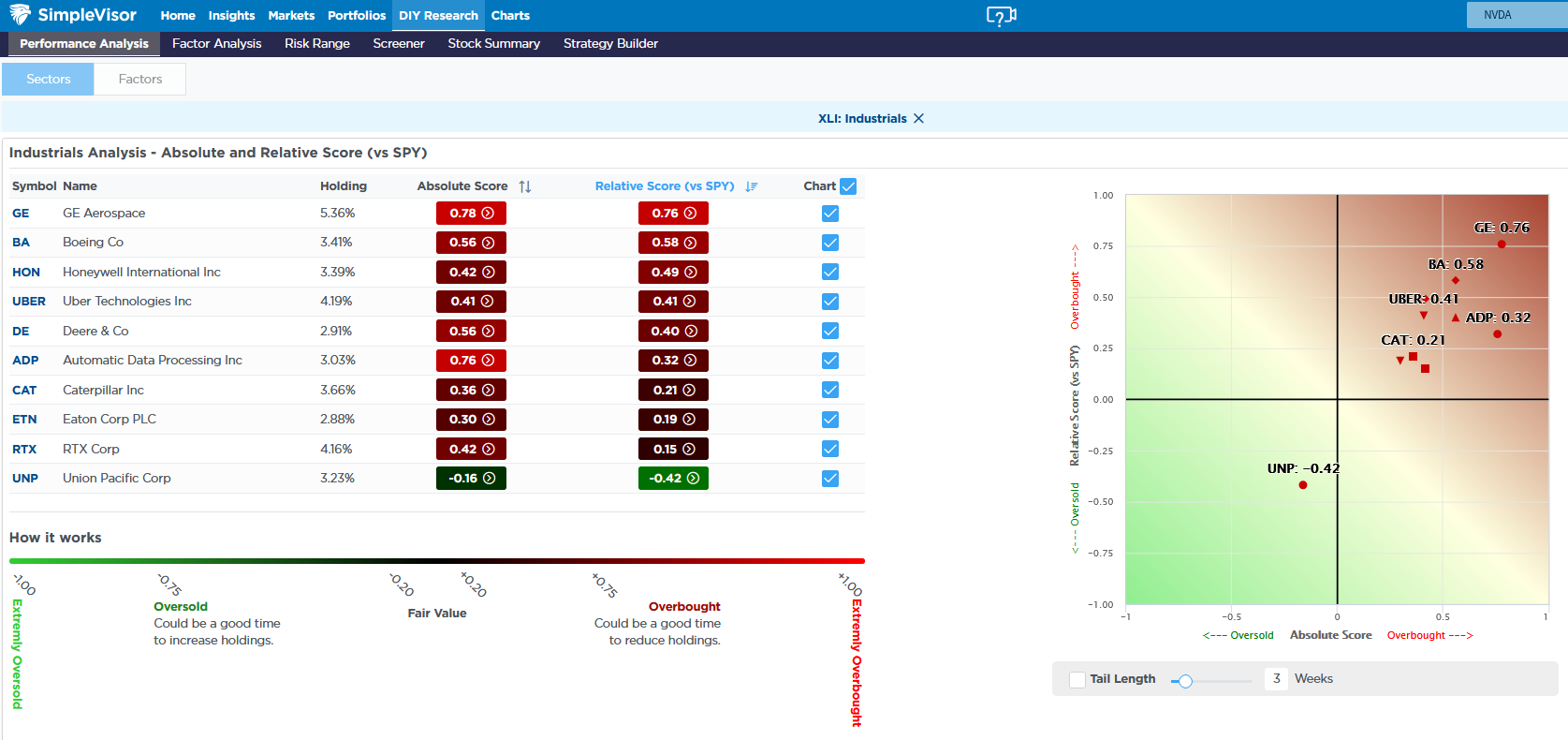Switch to Strategy Builder tab
Image resolution: width=1568 pixels, height=740 pixels.
point(610,44)
